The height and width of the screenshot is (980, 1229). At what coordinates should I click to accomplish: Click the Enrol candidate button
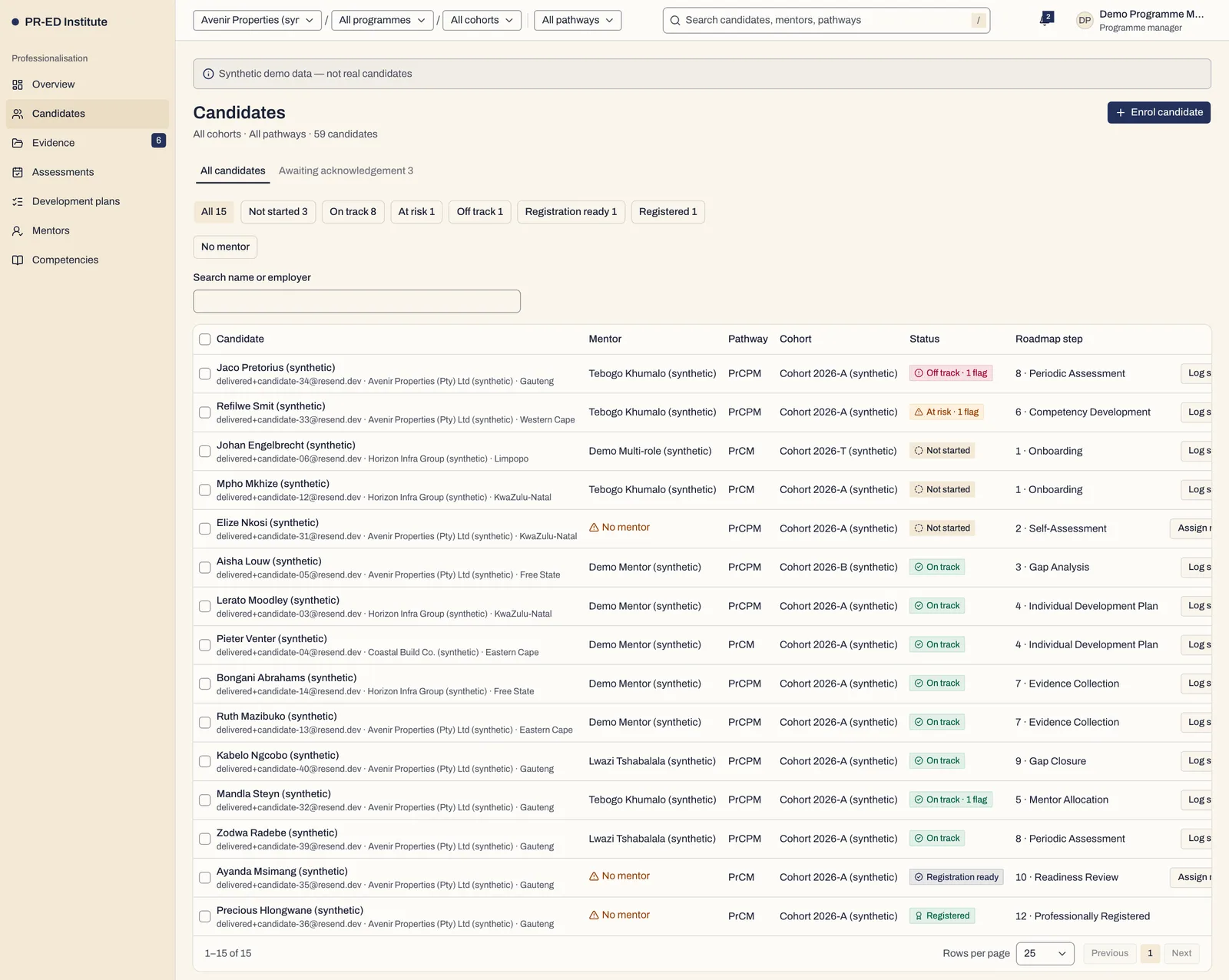coord(1159,112)
